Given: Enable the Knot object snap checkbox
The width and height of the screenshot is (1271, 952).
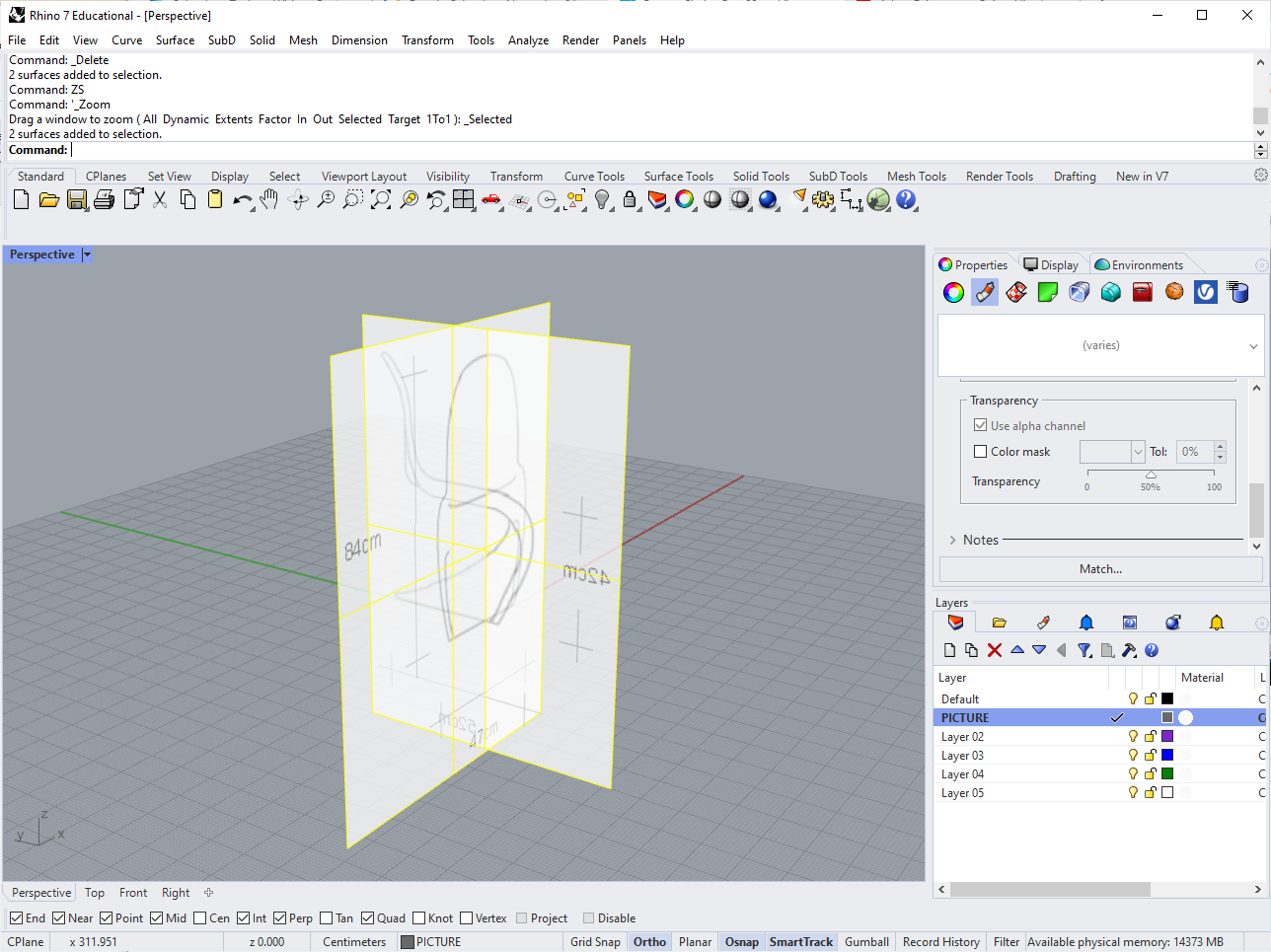Looking at the screenshot, I should [419, 918].
